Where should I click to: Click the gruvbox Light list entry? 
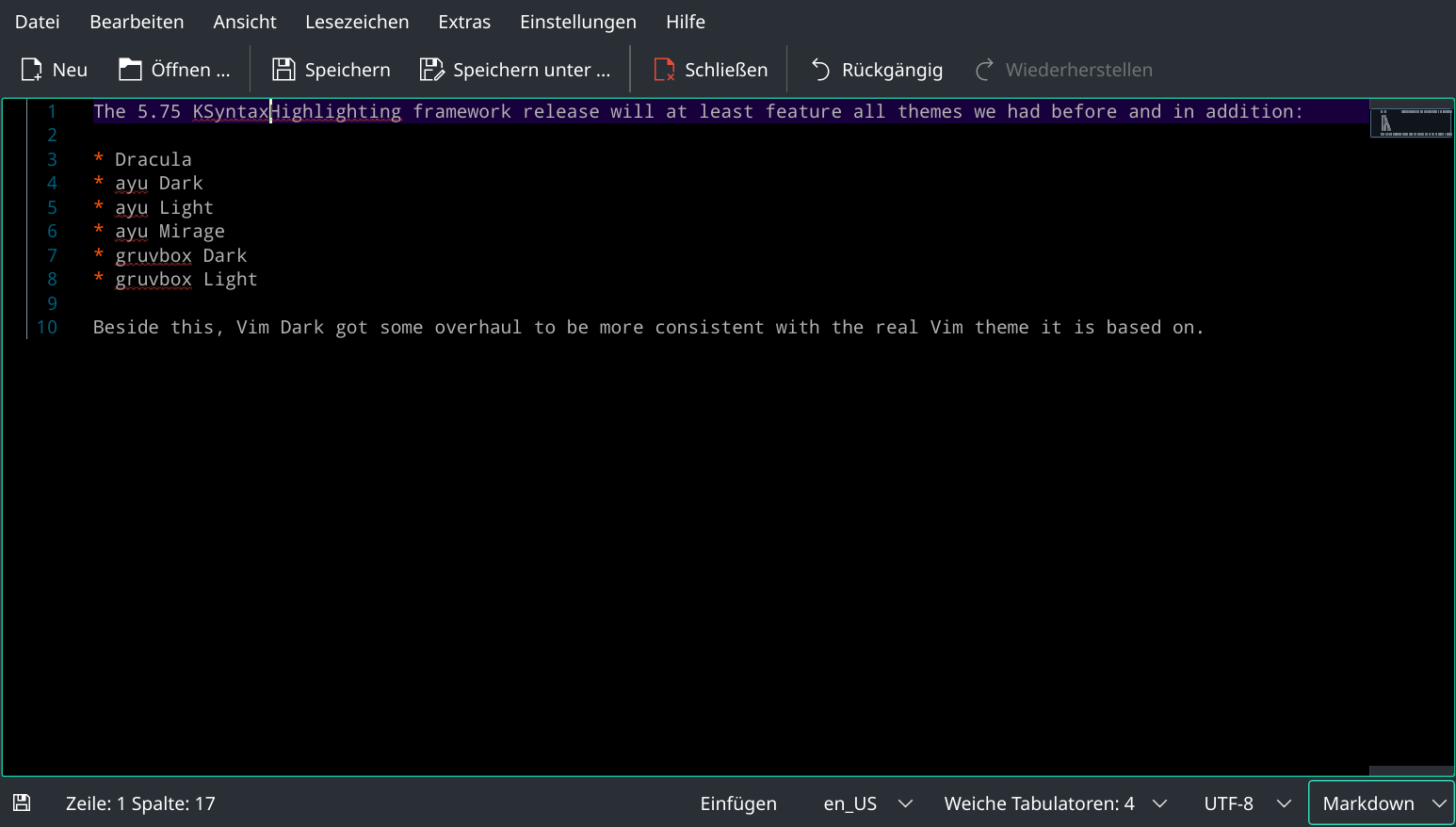pos(186,279)
